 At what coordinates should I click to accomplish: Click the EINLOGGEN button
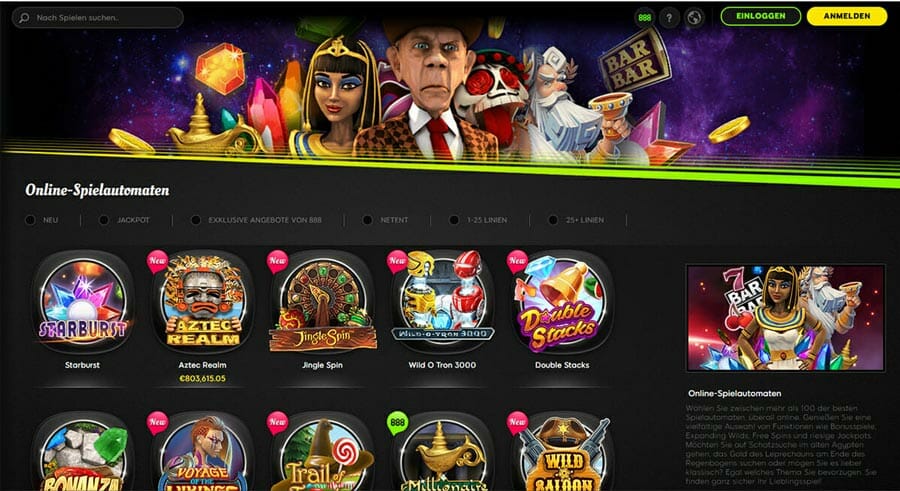click(x=761, y=16)
